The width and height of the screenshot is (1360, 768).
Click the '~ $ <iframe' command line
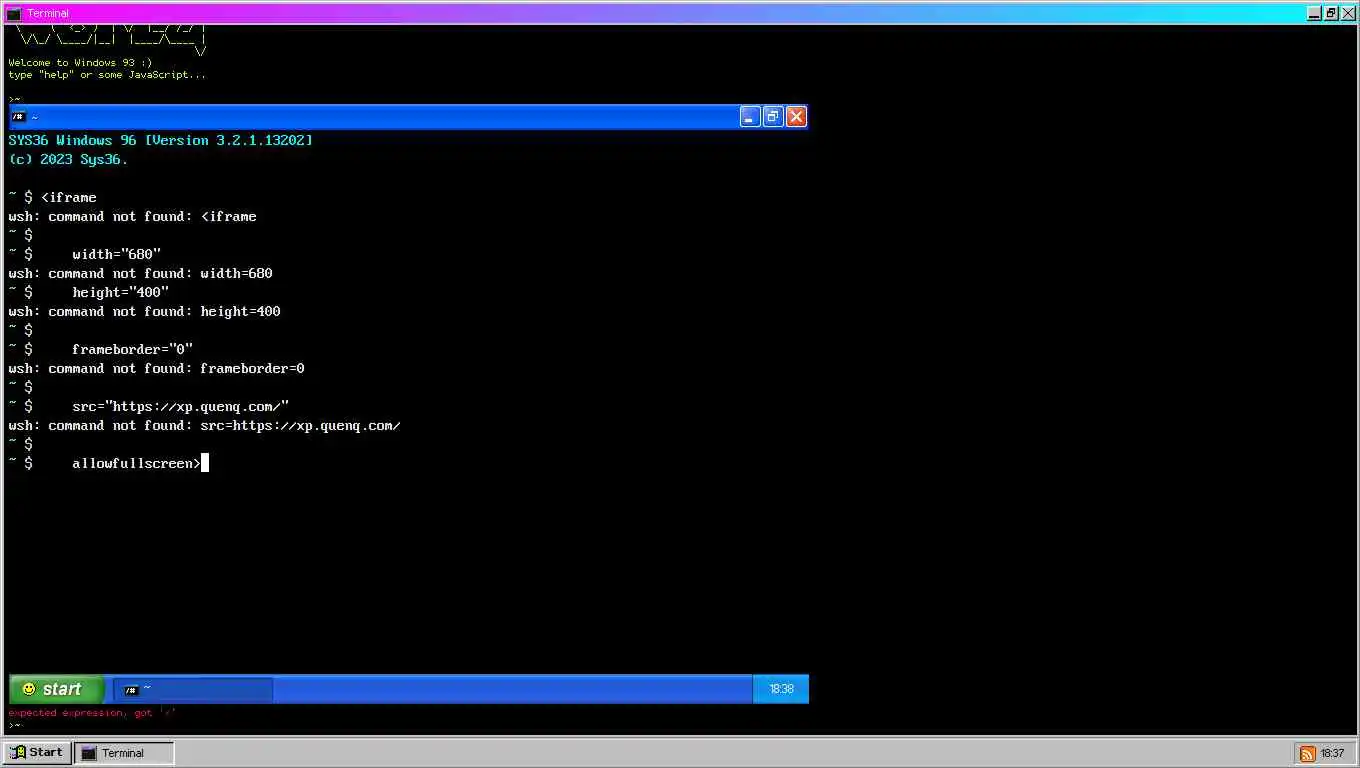(53, 197)
